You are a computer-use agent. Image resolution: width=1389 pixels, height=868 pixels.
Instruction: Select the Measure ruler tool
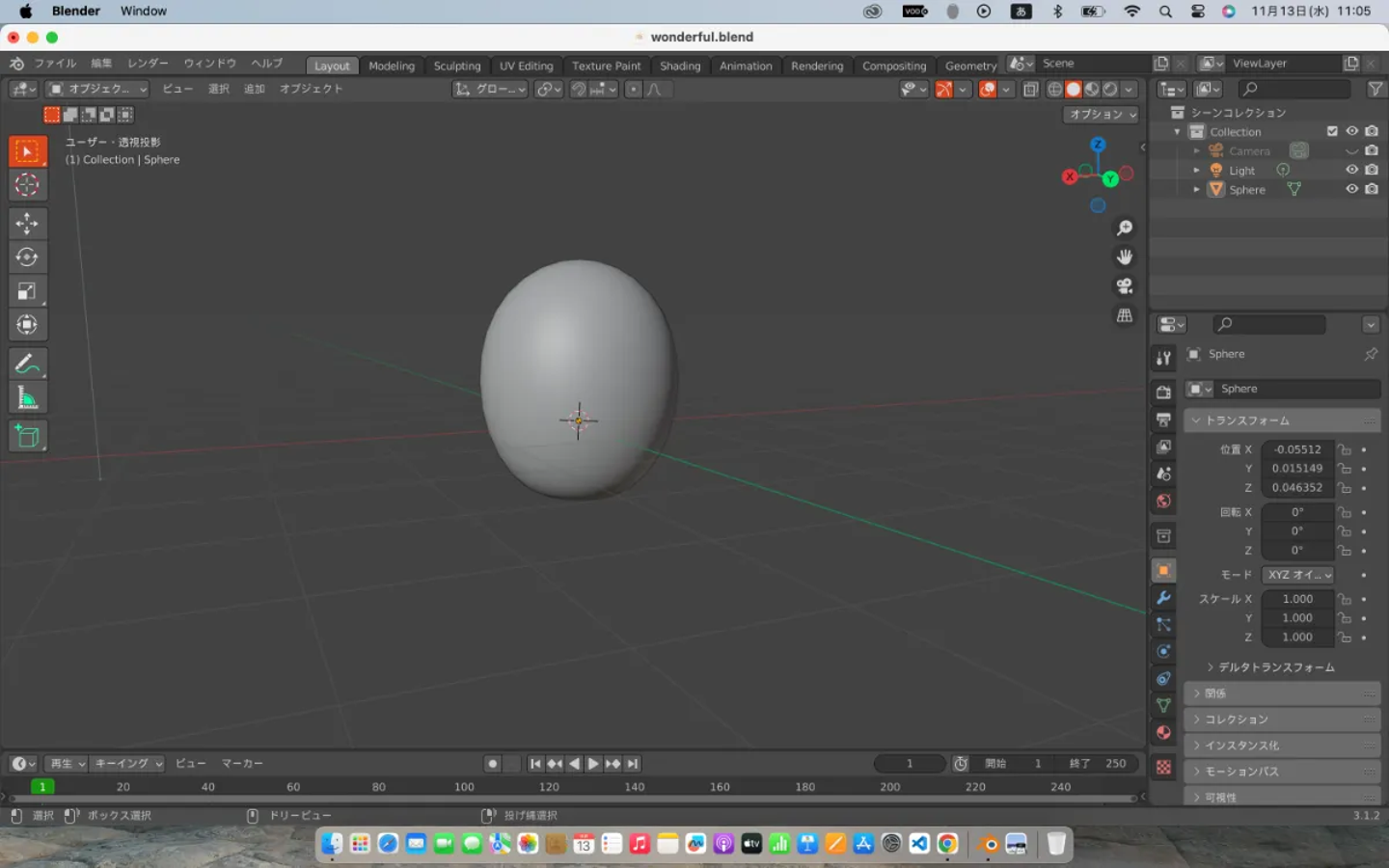[x=27, y=398]
